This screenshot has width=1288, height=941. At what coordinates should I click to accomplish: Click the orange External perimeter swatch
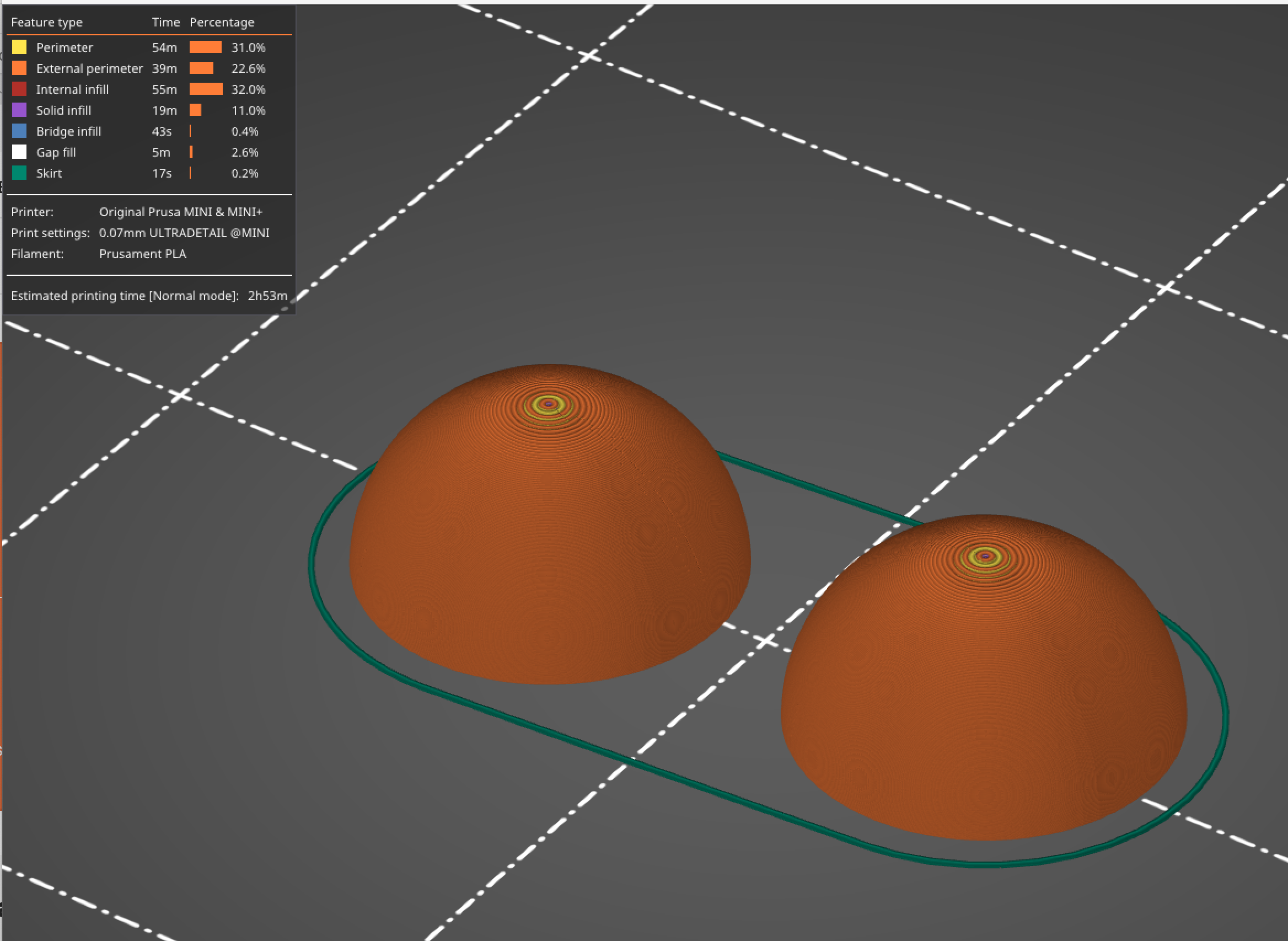(x=19, y=68)
